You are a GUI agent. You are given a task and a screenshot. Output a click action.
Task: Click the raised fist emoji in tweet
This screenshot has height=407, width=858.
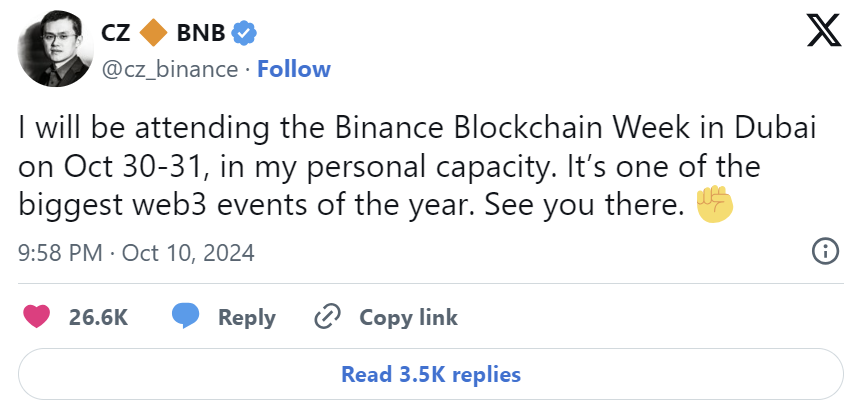click(x=715, y=204)
